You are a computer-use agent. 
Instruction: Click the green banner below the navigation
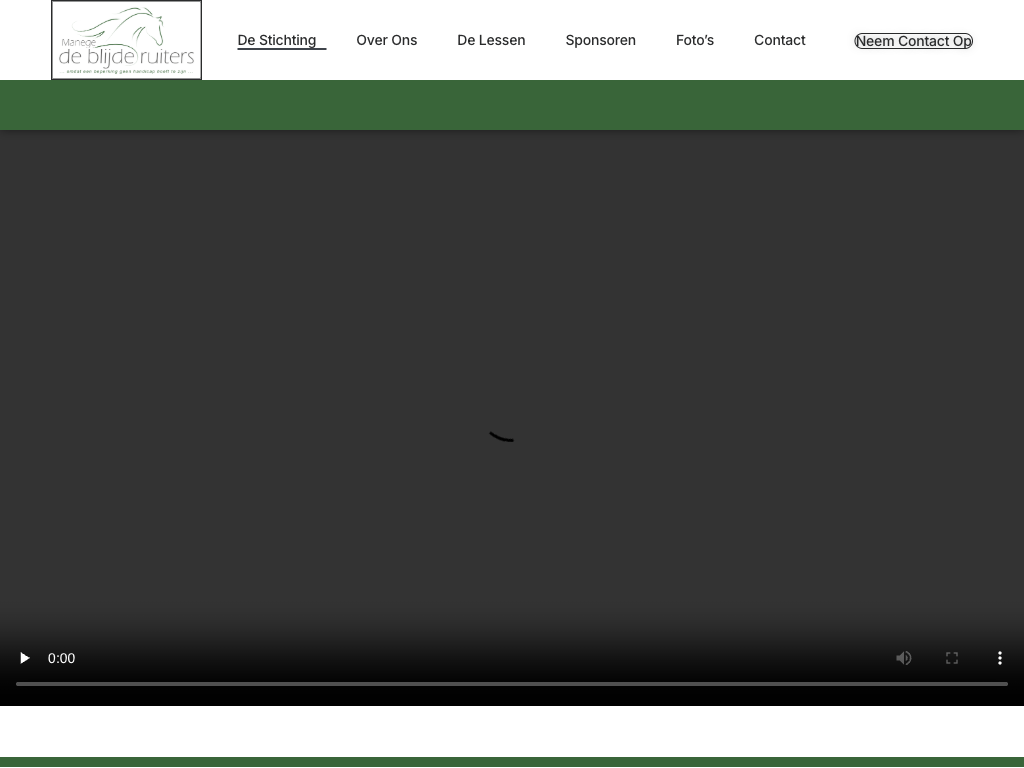pyautogui.click(x=512, y=105)
